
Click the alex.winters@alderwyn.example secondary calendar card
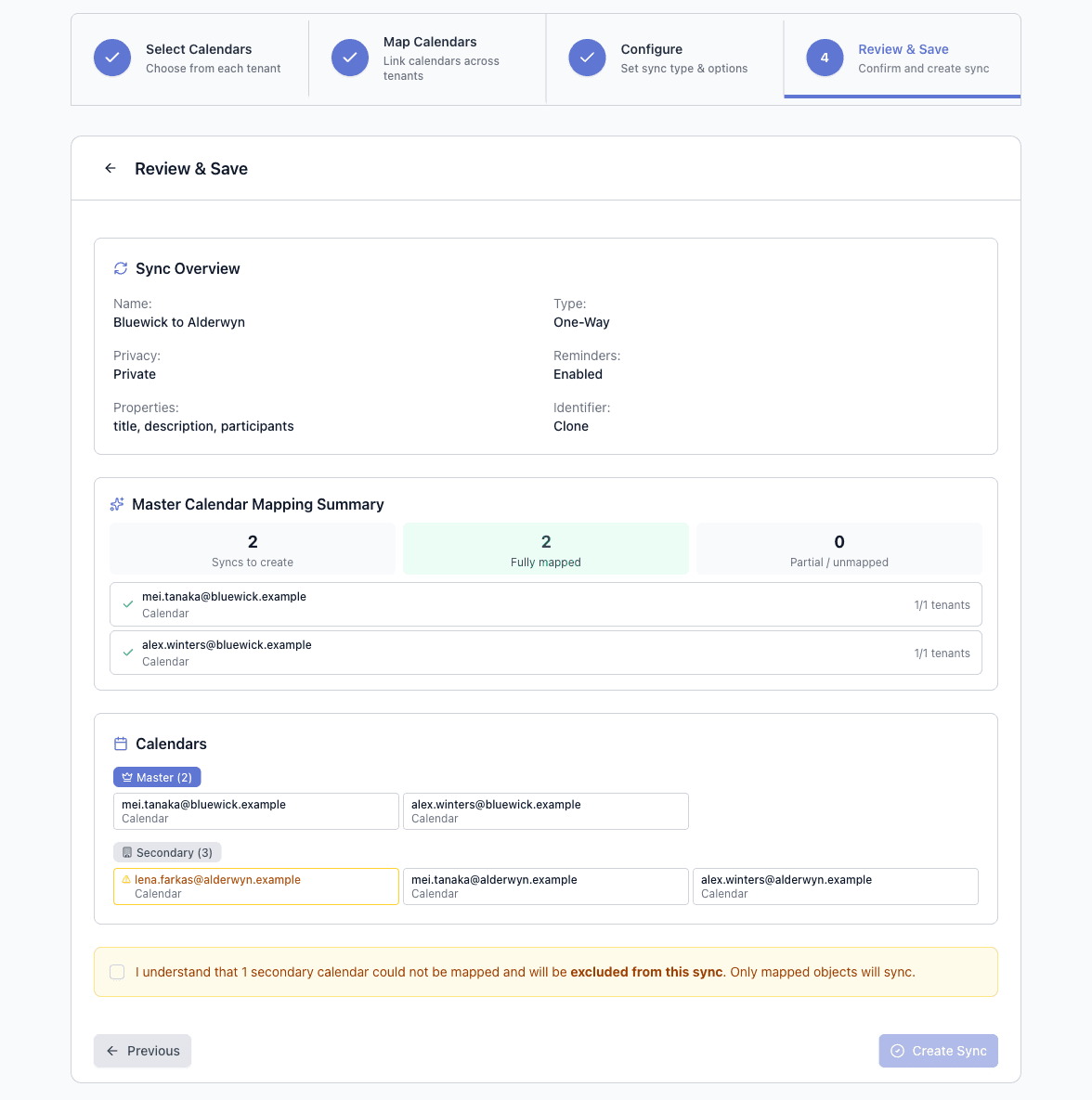[x=836, y=886]
